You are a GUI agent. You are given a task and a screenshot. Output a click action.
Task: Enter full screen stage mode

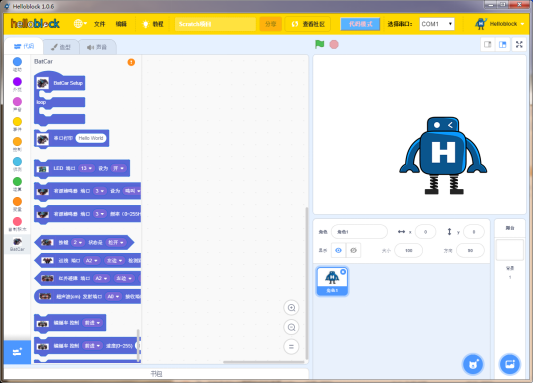click(x=519, y=45)
